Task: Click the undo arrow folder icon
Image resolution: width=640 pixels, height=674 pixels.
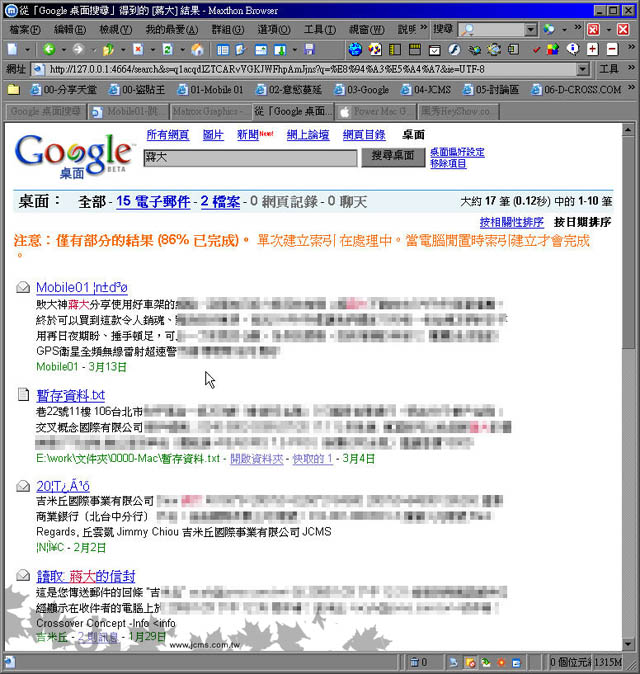Action: pyautogui.click(x=108, y=50)
